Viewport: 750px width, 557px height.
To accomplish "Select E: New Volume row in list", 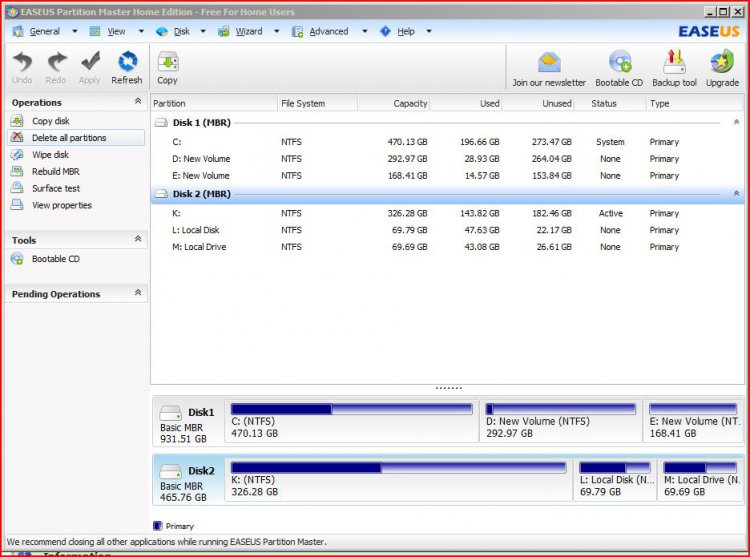I will click(x=447, y=175).
